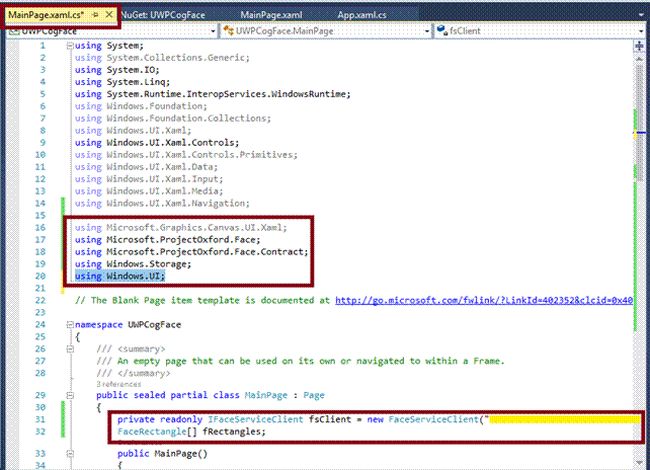The image size is (650, 470).
Task: Click the vertical scrollbar down arrow
Action: tap(639, 462)
